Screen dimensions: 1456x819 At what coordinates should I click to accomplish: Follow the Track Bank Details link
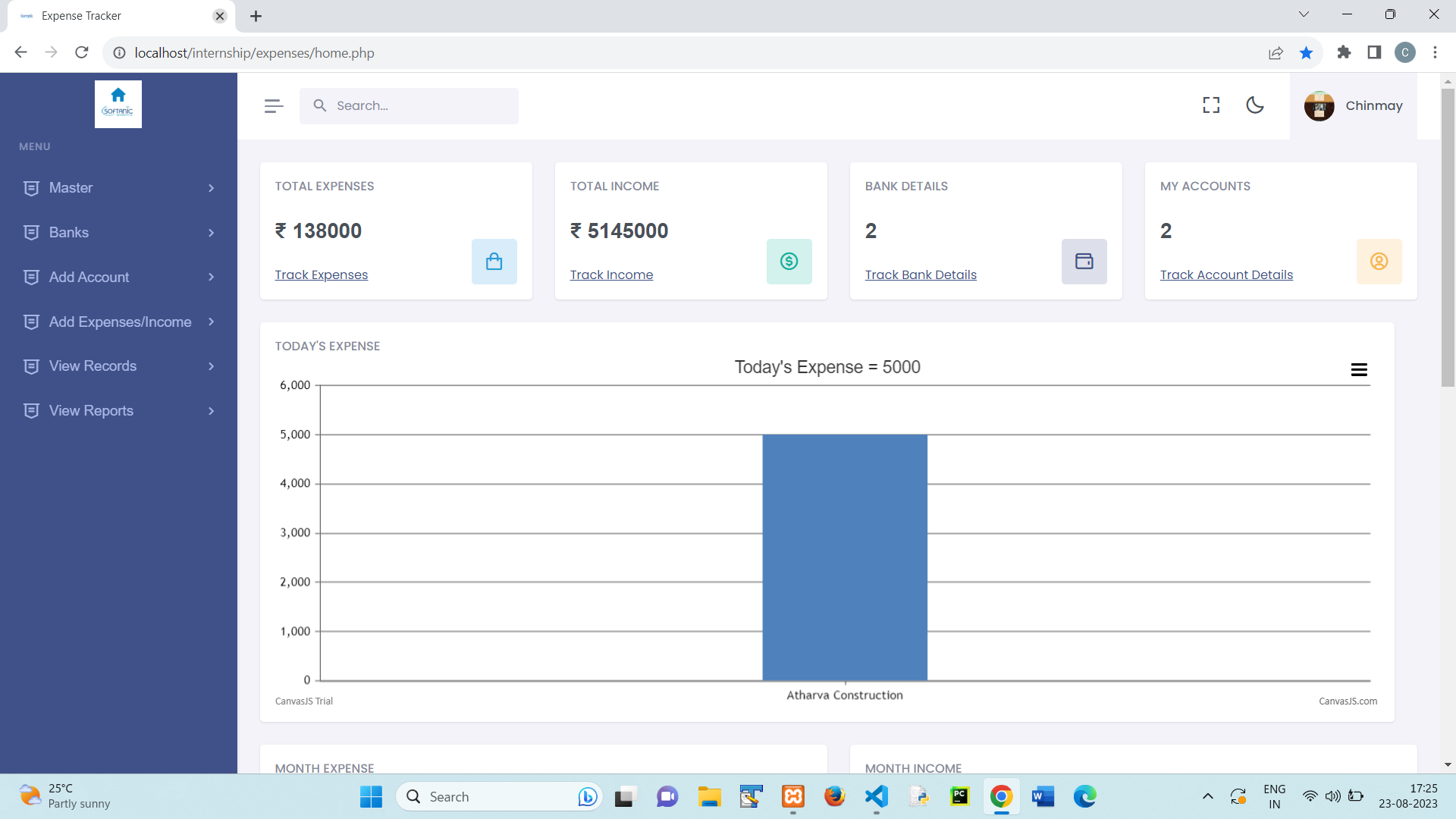click(x=921, y=275)
